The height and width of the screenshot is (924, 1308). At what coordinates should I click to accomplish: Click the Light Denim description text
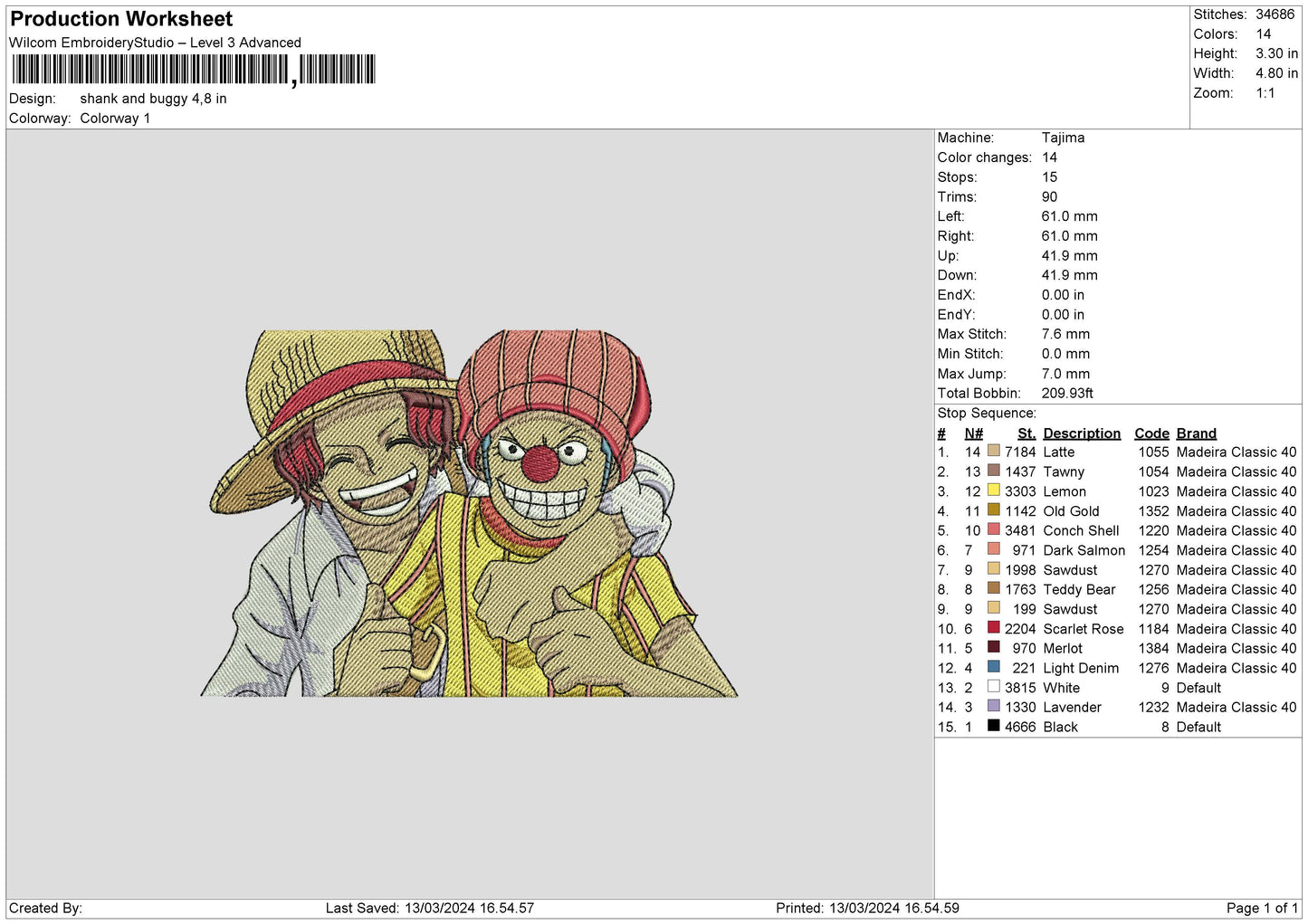[1081, 668]
